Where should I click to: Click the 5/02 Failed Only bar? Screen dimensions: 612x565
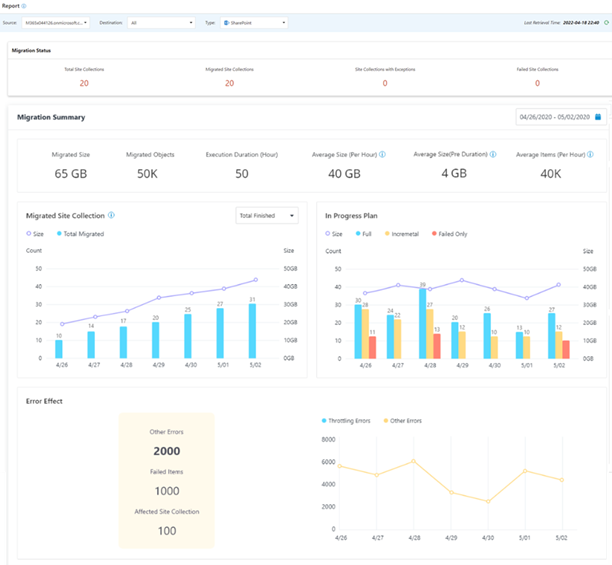tap(566, 350)
